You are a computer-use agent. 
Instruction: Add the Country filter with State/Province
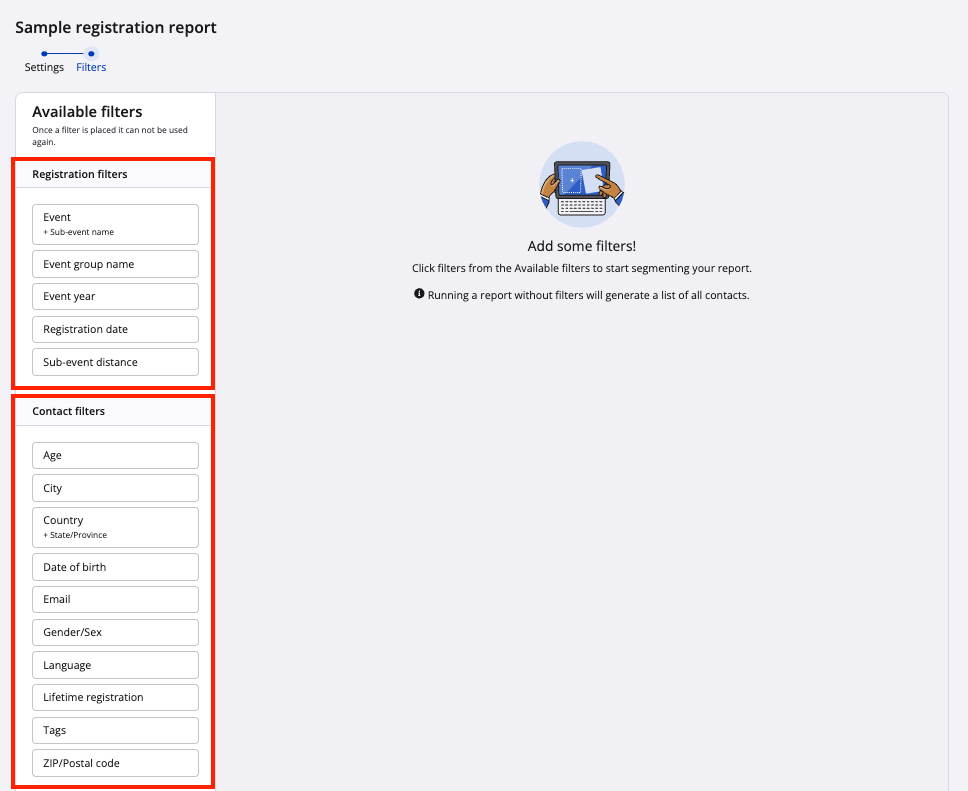coord(115,527)
